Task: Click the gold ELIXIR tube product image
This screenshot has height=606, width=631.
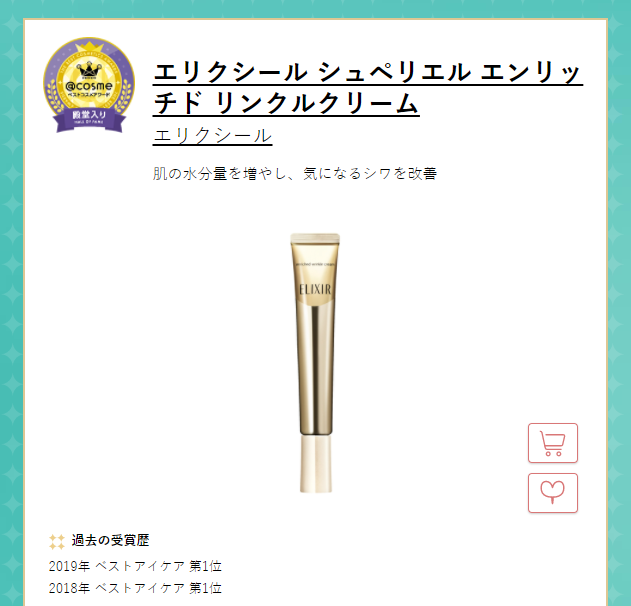Action: (x=315, y=363)
